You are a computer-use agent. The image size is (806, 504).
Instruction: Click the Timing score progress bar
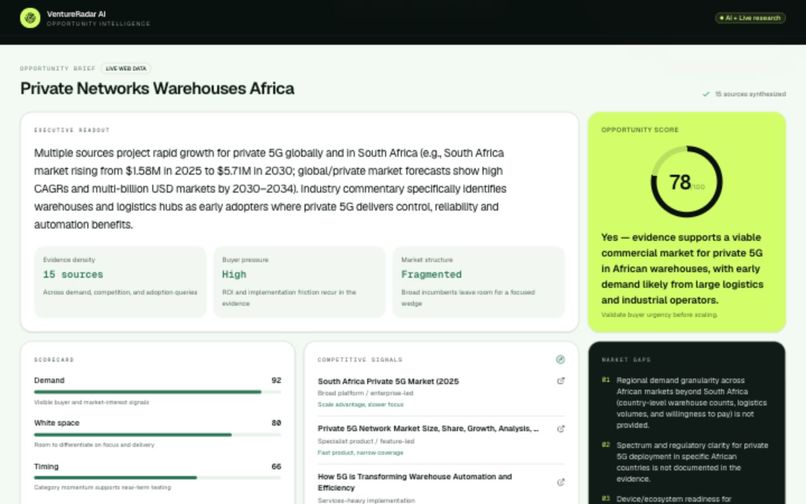point(157,477)
